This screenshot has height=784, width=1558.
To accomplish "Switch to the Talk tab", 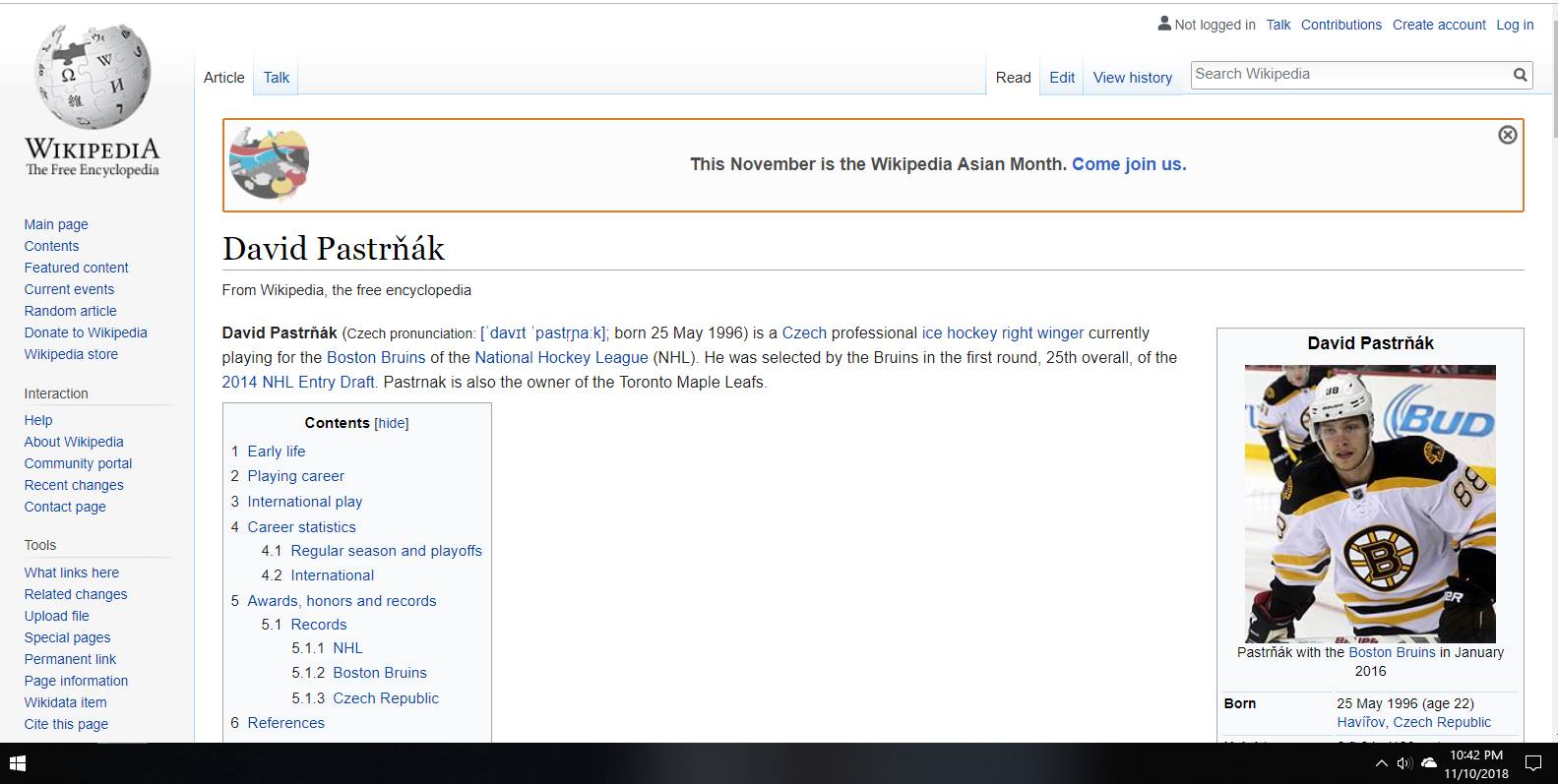I will click(277, 78).
